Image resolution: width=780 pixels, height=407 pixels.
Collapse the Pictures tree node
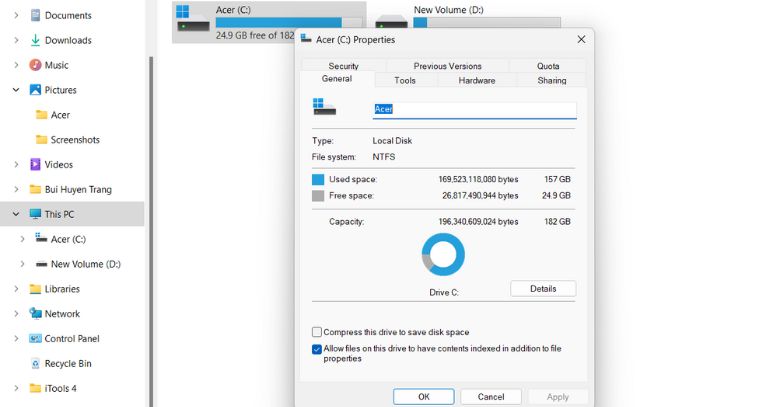point(16,90)
